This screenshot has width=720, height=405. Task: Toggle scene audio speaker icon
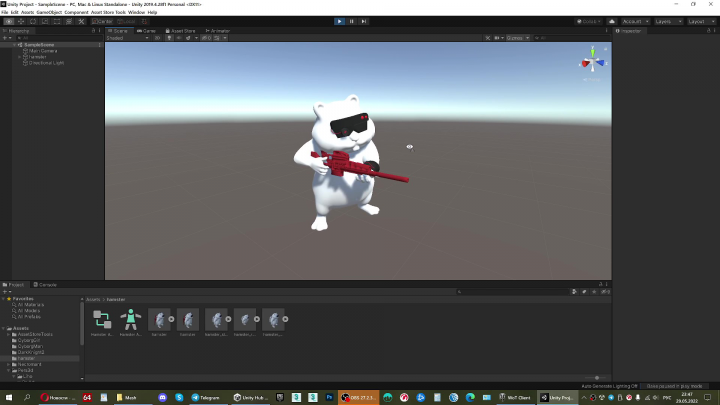179,38
